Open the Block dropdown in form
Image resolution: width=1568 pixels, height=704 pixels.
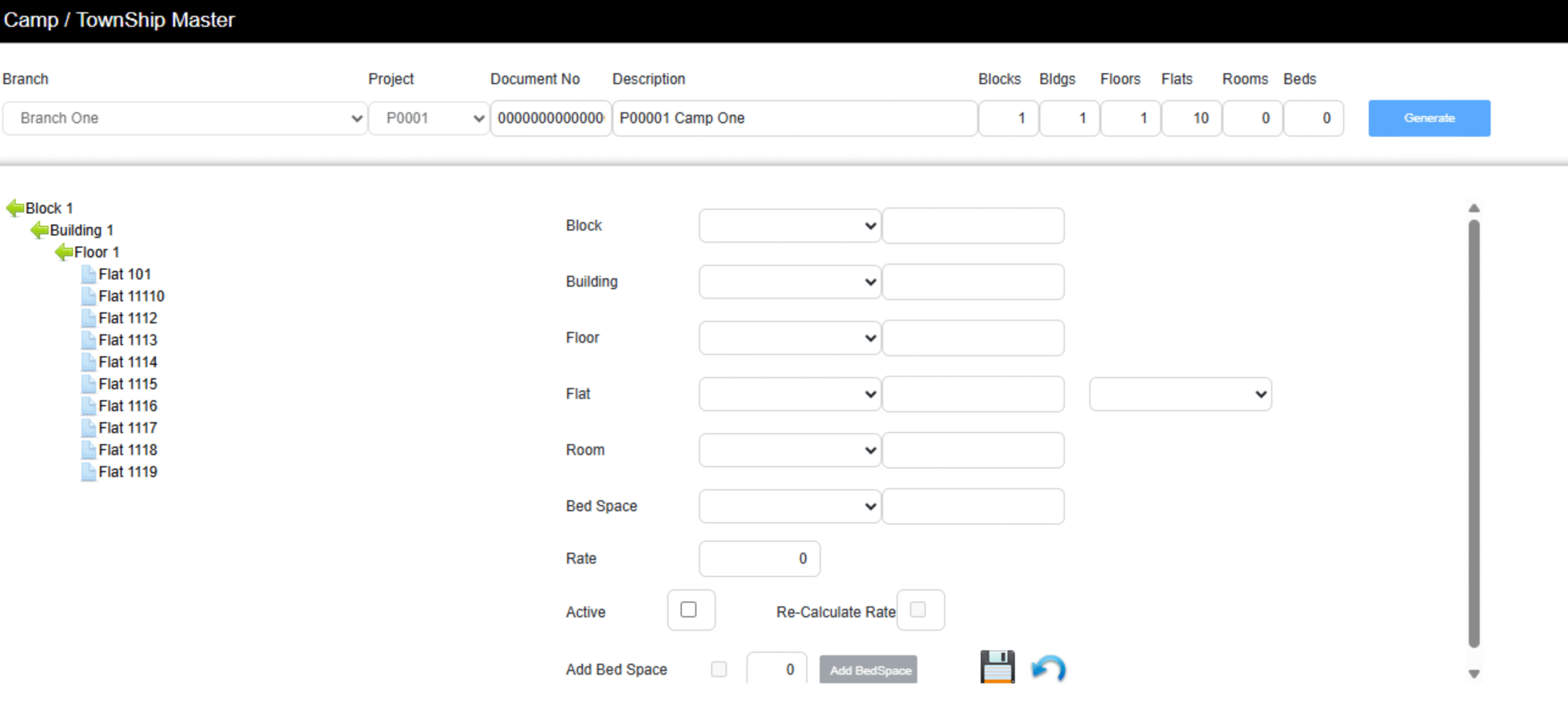[x=789, y=225]
